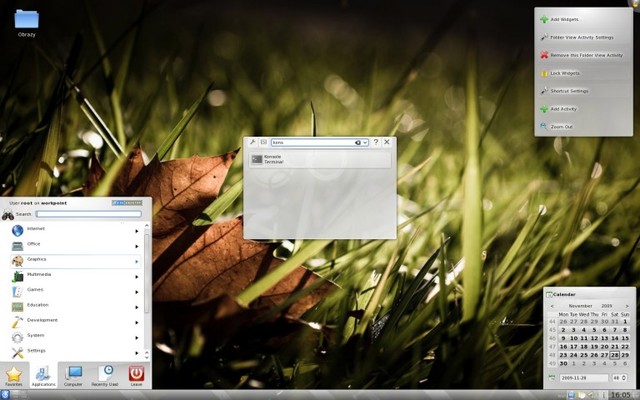Expand the KRunner search history dropdown
This screenshot has height=400, width=640.
coord(364,142)
